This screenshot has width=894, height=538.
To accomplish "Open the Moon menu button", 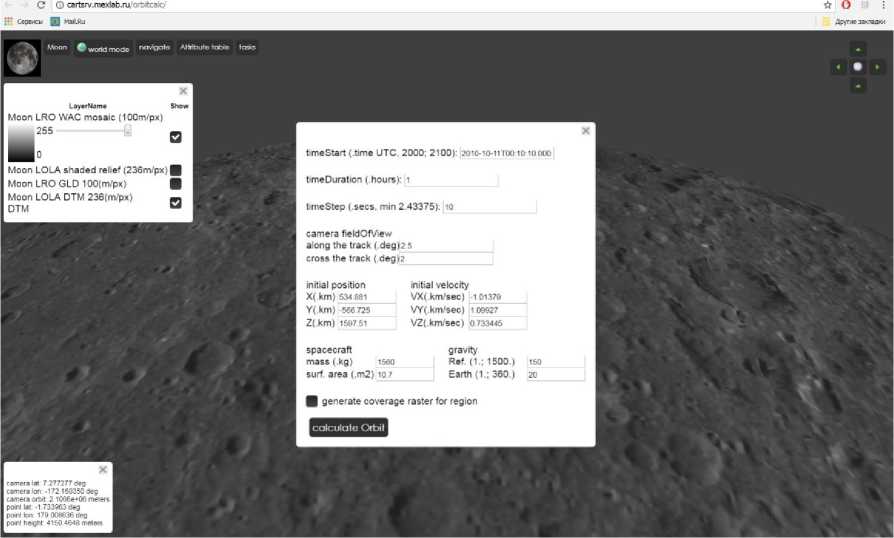I will [x=57, y=47].
